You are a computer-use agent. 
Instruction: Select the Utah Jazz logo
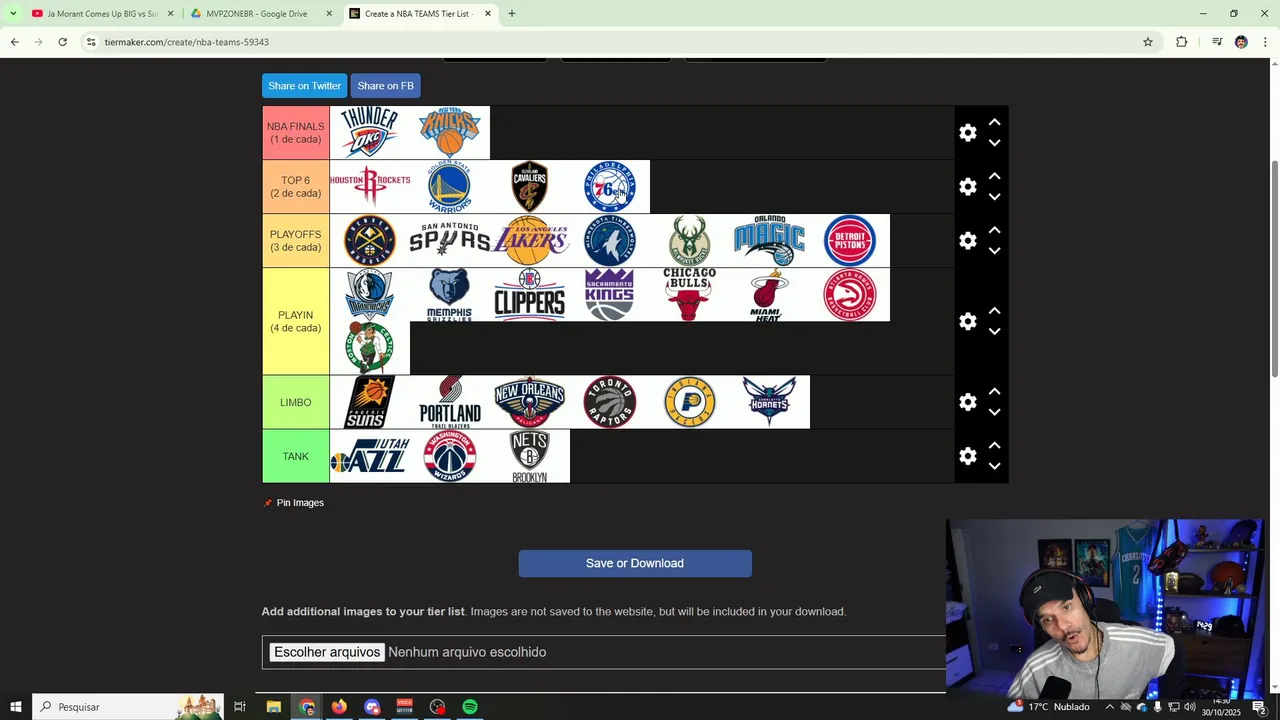coord(370,456)
